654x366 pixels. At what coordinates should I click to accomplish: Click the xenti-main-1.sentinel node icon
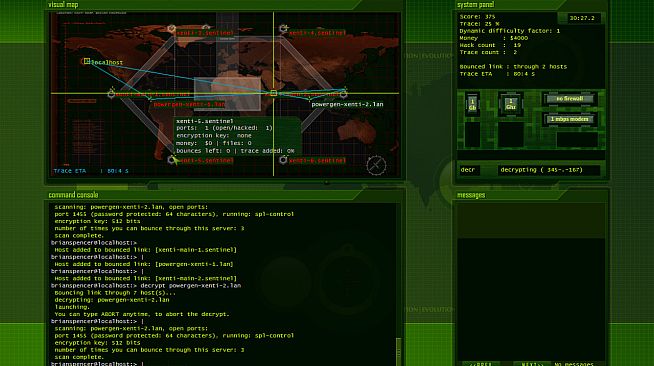point(111,93)
